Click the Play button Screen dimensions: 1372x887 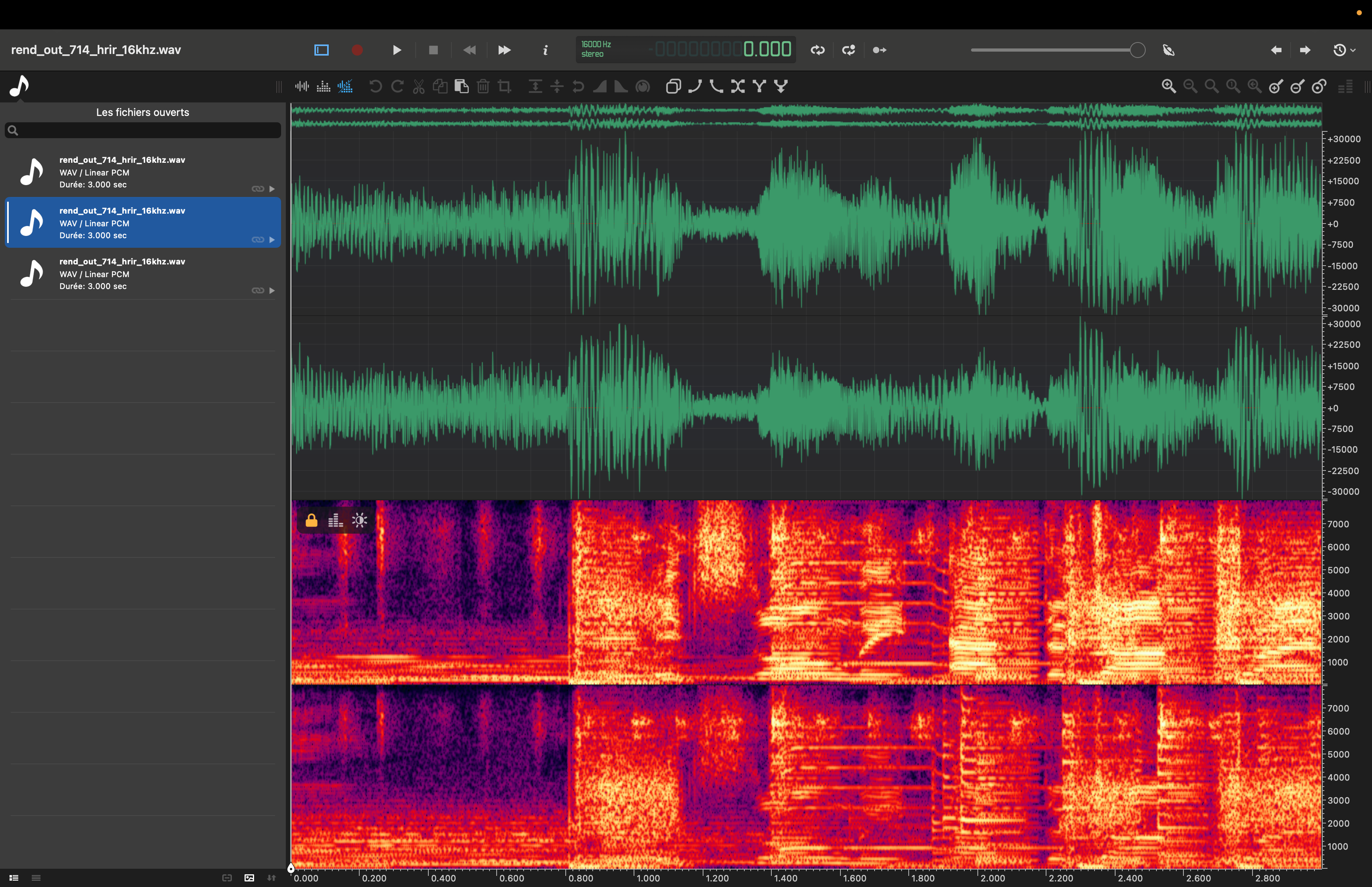[397, 50]
